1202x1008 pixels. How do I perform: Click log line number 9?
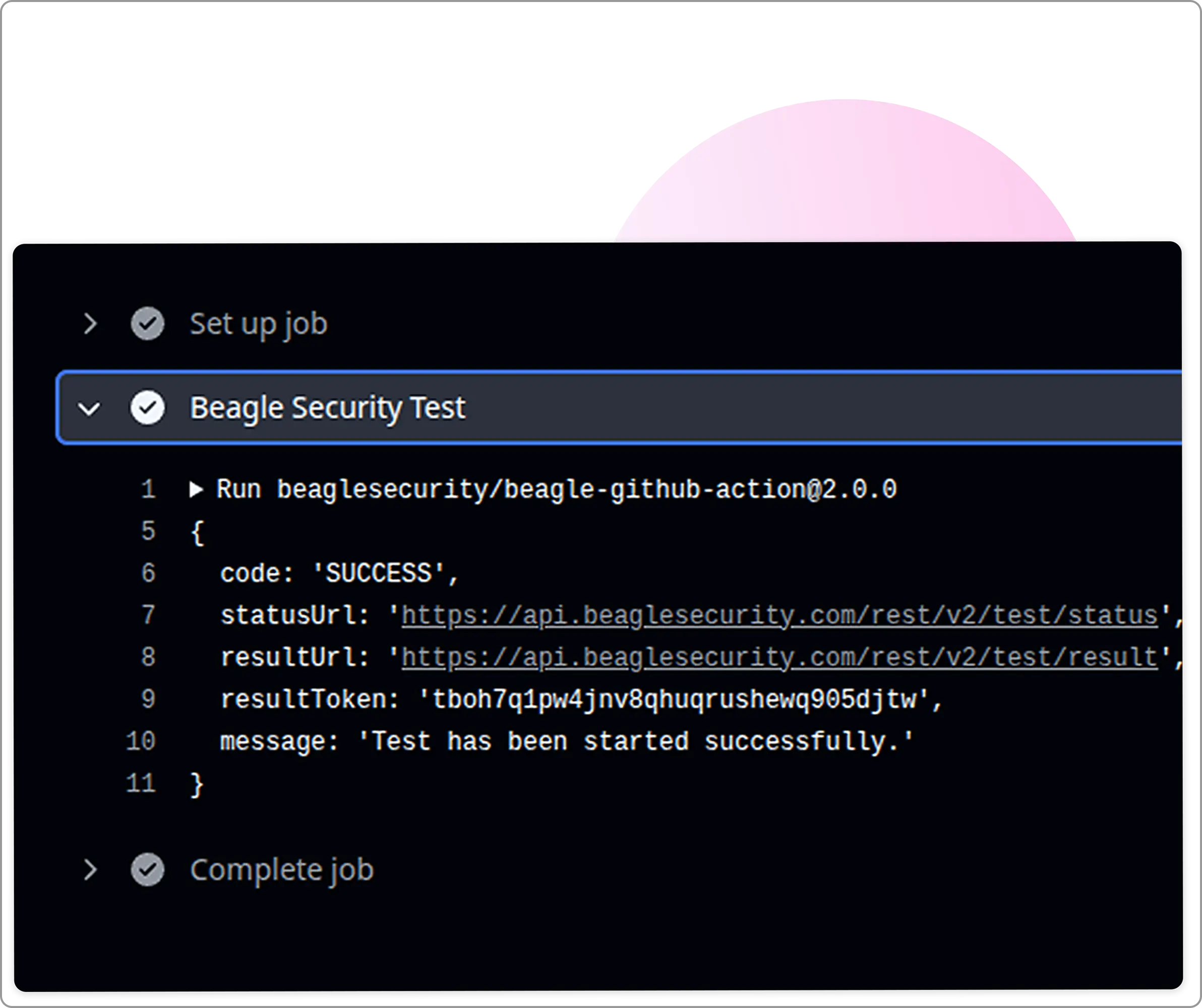[148, 700]
